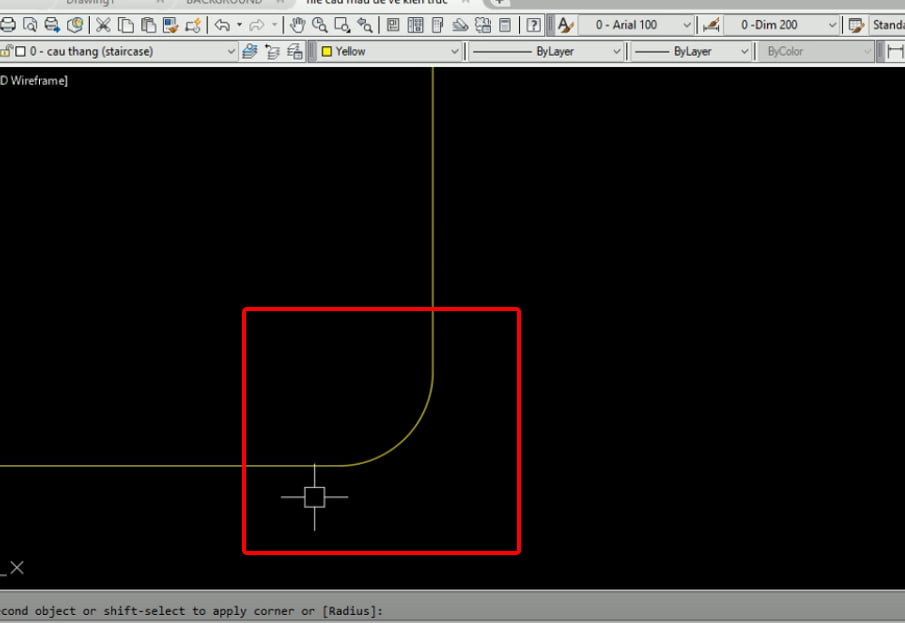Select Zoom Realtime magnifier
The width and height of the screenshot is (905, 623).
[320, 25]
